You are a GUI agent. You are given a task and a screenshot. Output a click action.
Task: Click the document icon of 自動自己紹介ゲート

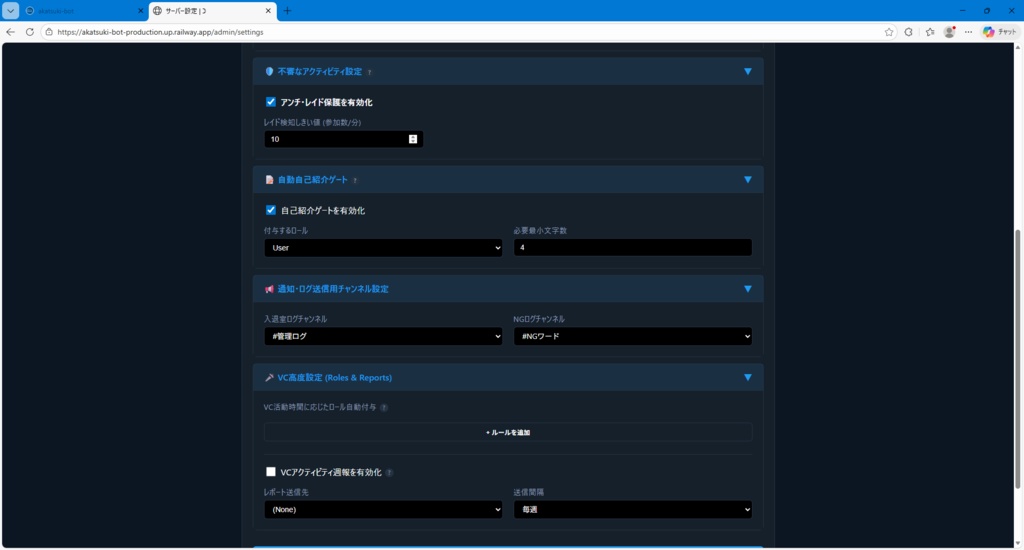pyautogui.click(x=269, y=180)
